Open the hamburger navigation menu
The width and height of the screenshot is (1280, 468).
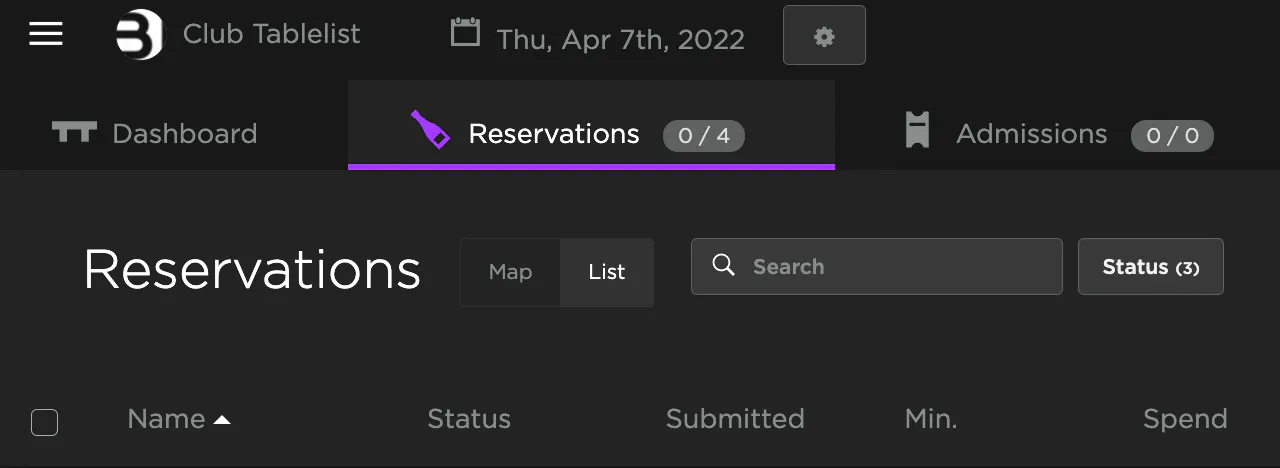point(46,34)
